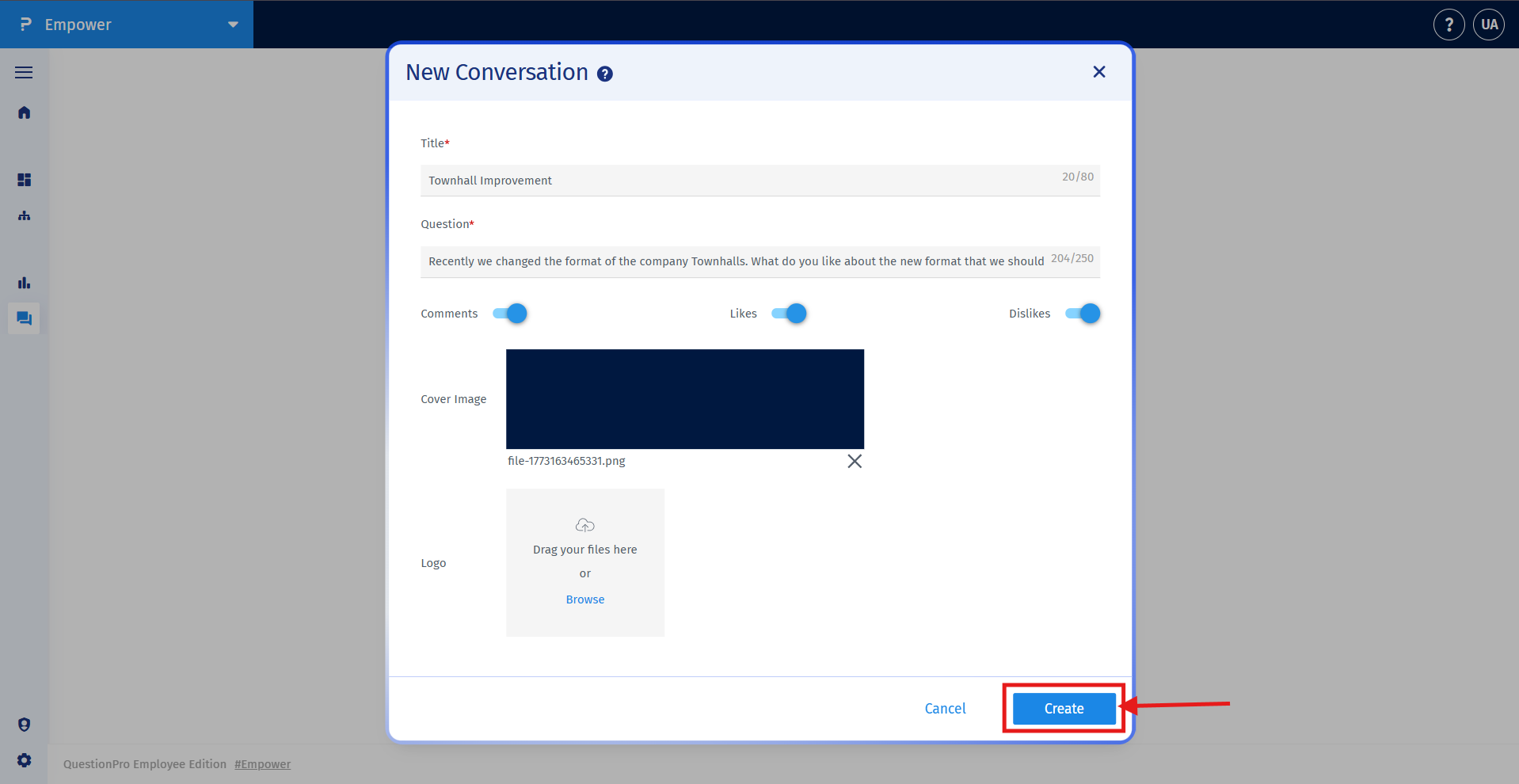Open the Settings gear at sidebar bottom
The image size is (1519, 784).
tap(23, 759)
